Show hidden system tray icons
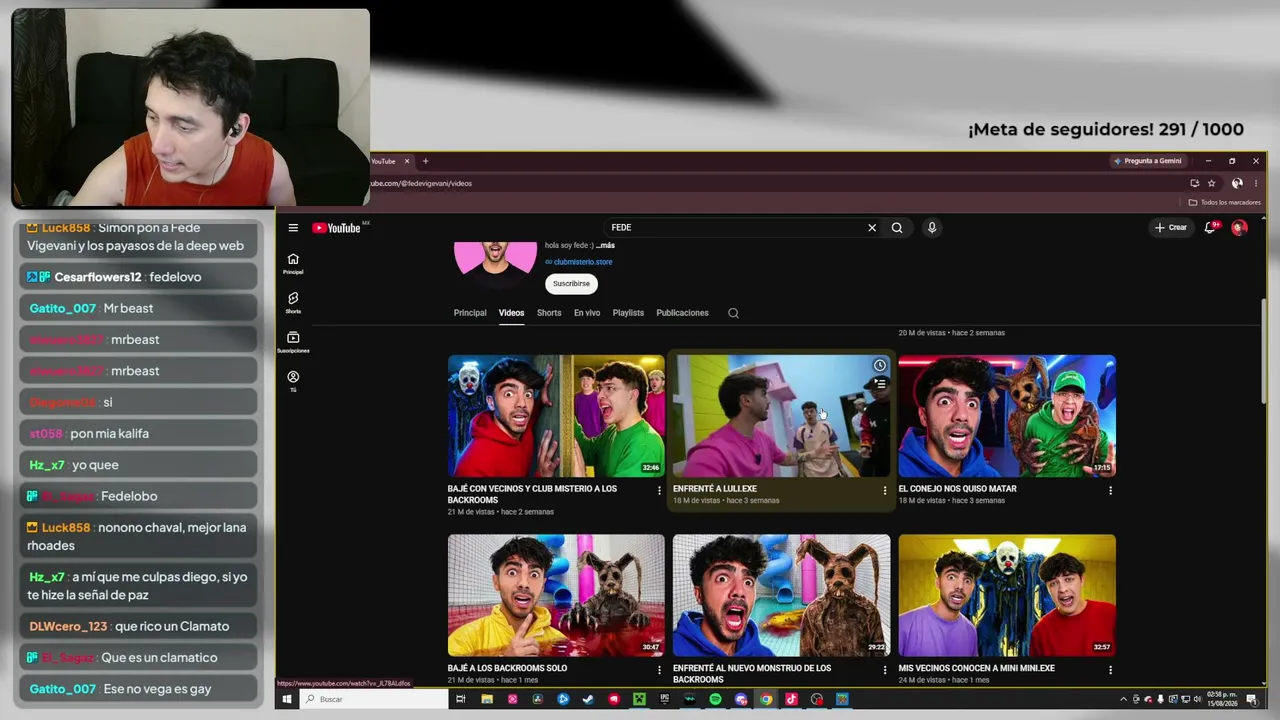Screen dimensions: 1280x720 (1123, 699)
